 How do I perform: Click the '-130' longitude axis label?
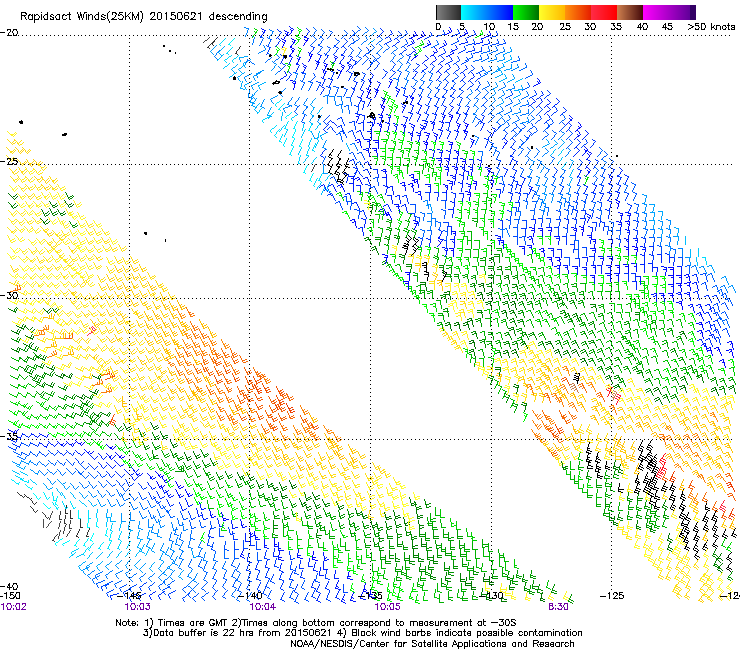click(x=491, y=596)
